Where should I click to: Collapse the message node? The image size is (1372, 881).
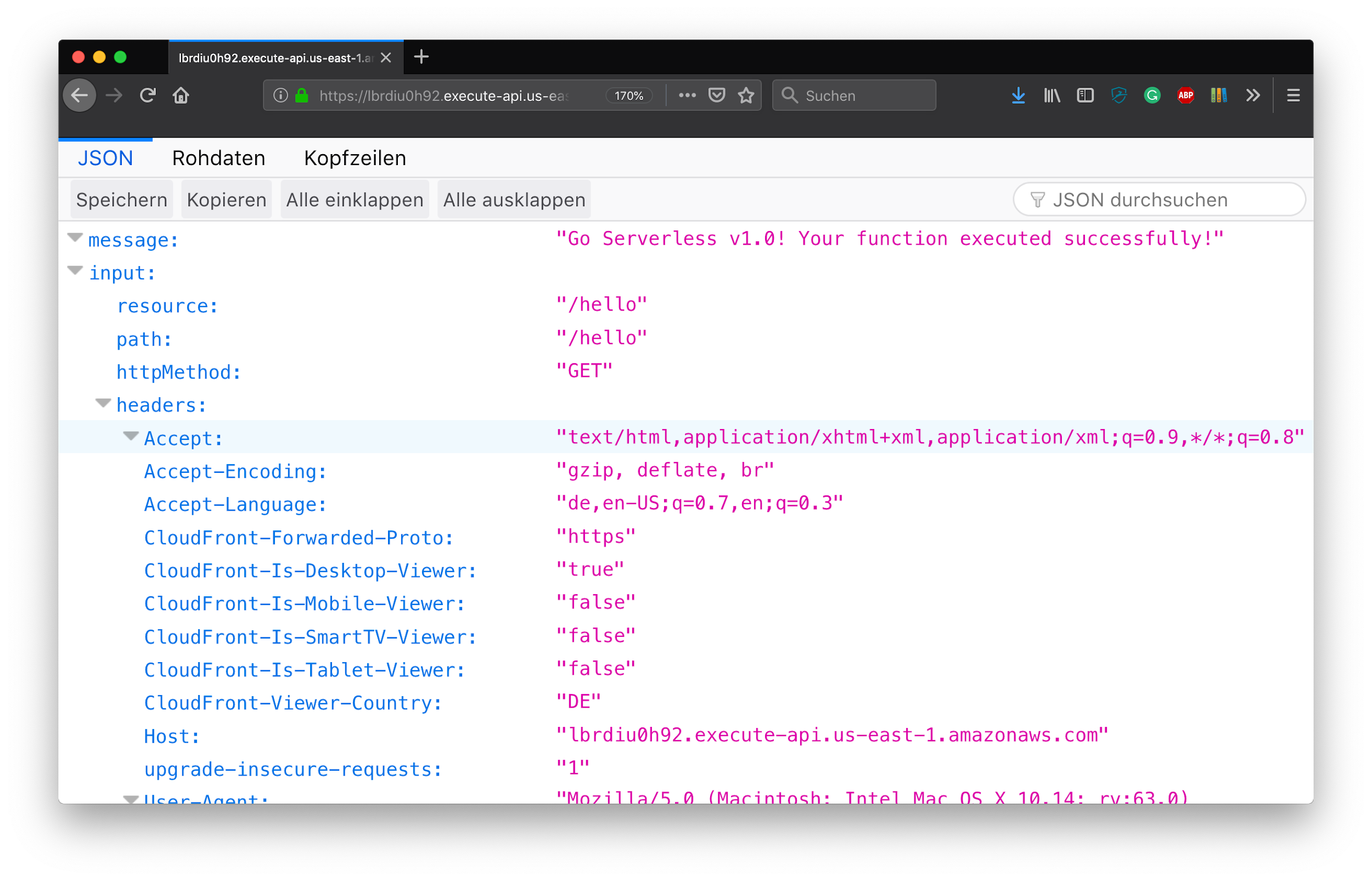click(x=75, y=238)
